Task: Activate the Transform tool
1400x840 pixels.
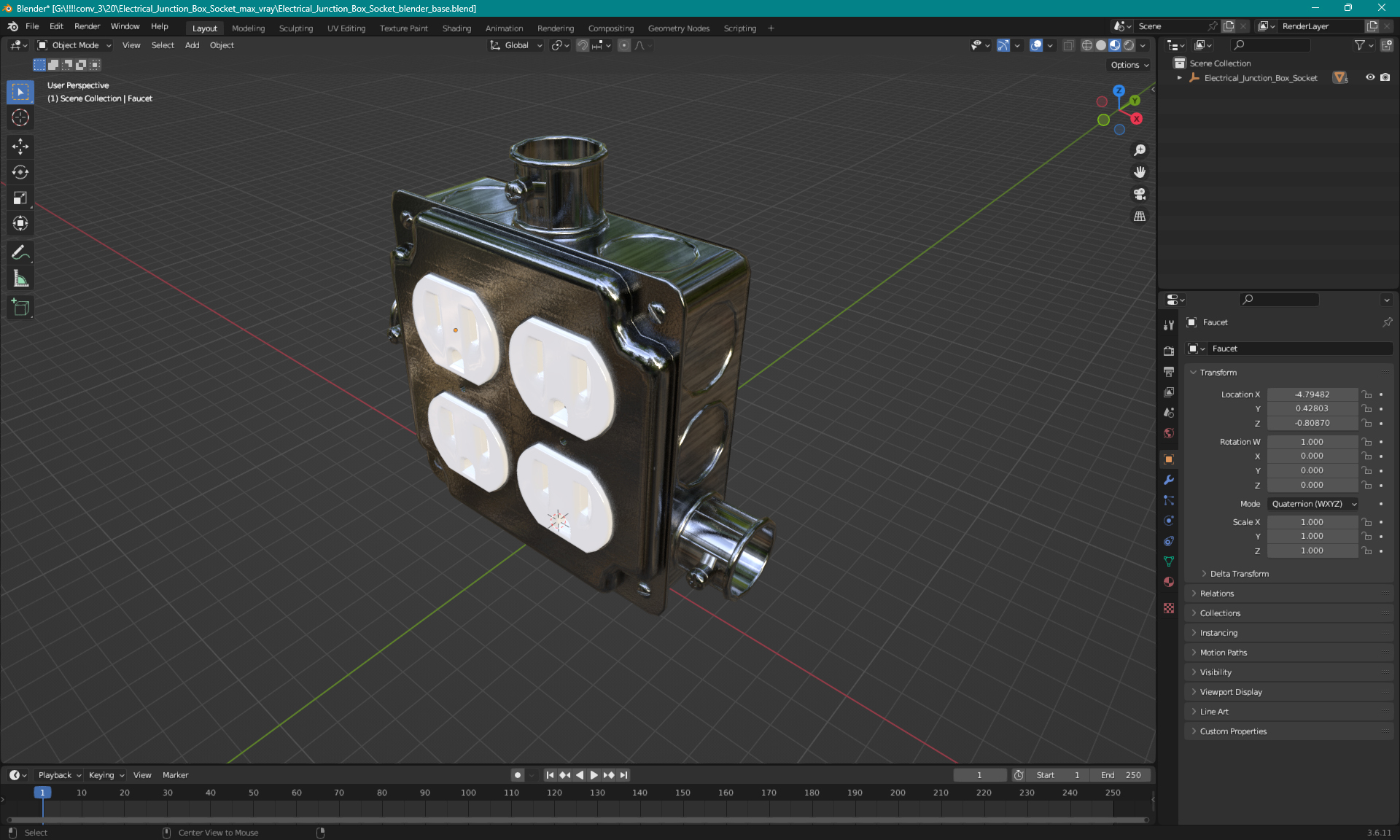Action: (x=20, y=223)
